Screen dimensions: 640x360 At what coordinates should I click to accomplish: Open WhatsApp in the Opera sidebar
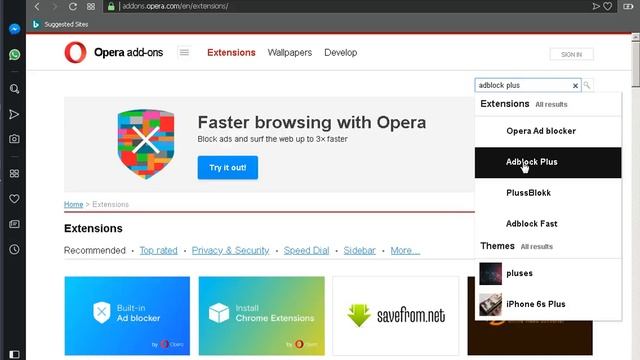[14, 55]
